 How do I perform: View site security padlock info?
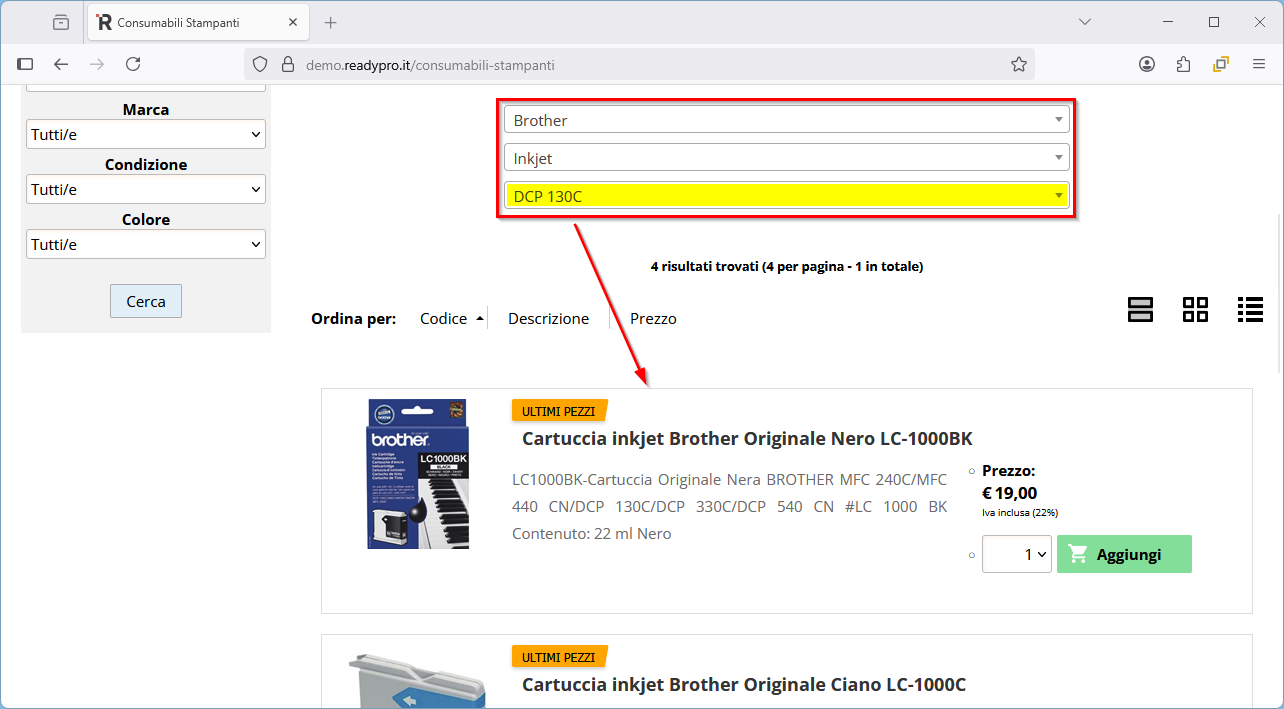[x=287, y=64]
